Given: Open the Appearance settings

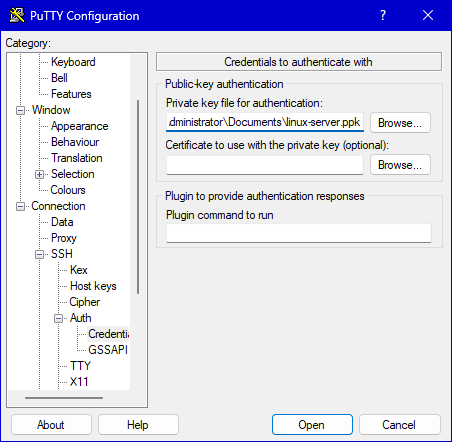Looking at the screenshot, I should click(x=80, y=126).
